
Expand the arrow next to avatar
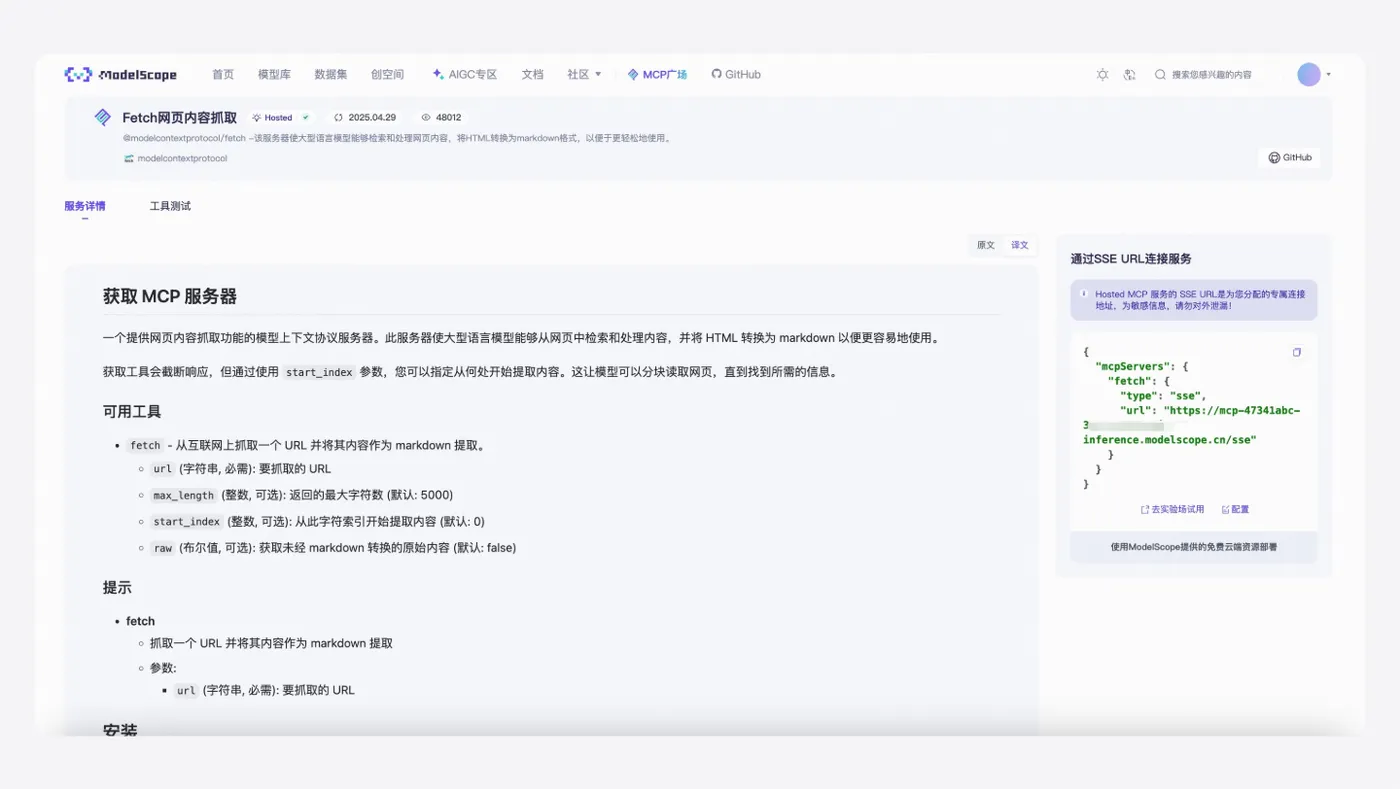[x=1328, y=74]
